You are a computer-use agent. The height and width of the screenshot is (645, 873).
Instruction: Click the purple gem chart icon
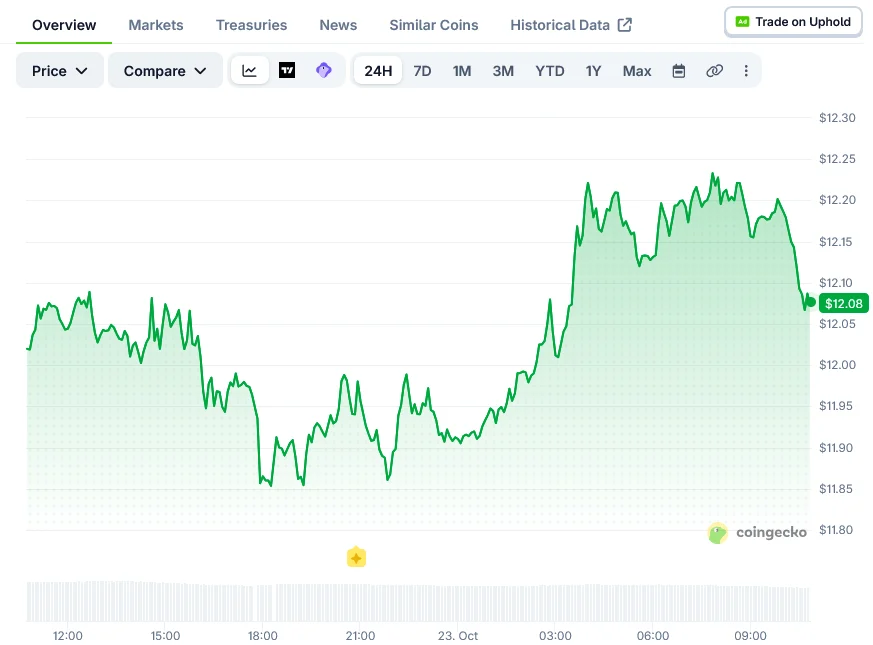323,71
